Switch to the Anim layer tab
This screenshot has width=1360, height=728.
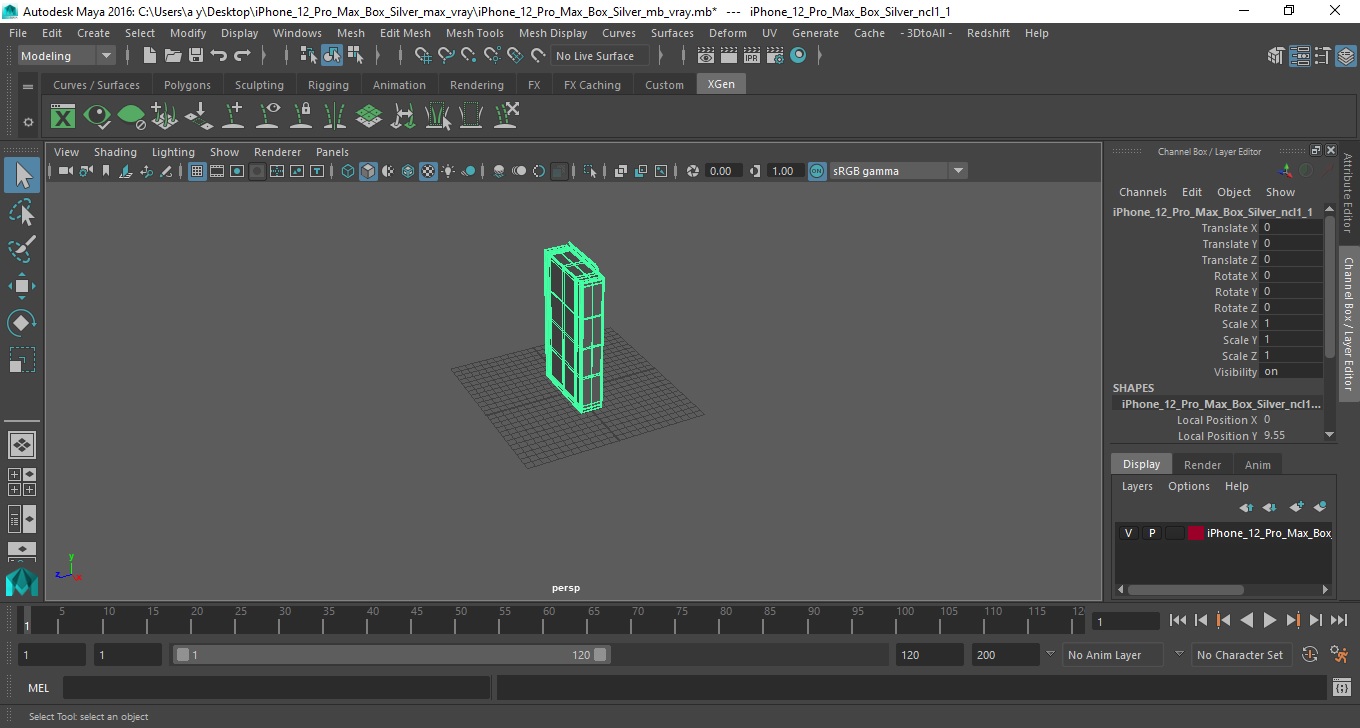coord(1257,465)
